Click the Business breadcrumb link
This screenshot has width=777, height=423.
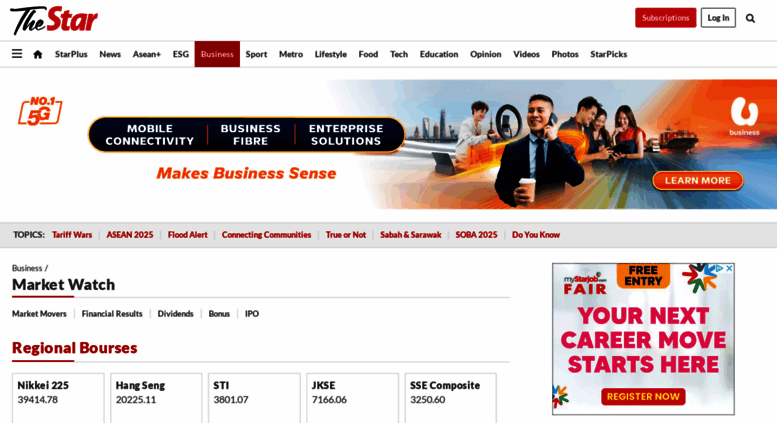27,268
